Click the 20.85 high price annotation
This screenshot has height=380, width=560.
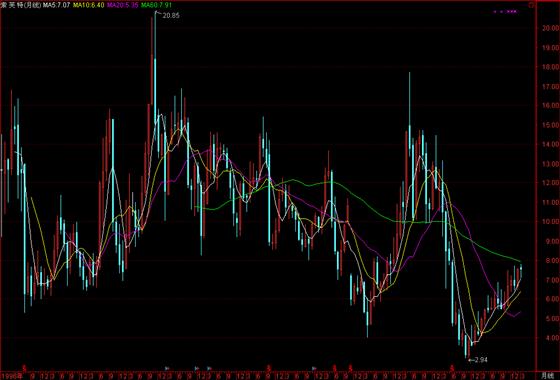(x=171, y=16)
